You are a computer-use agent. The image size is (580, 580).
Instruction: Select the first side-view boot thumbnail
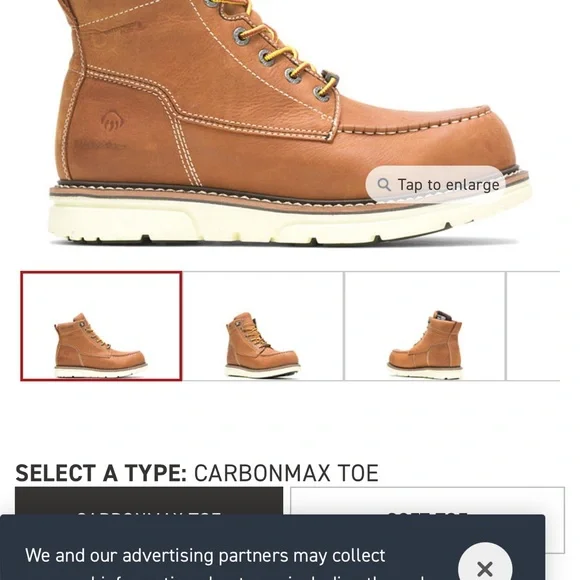click(x=101, y=326)
